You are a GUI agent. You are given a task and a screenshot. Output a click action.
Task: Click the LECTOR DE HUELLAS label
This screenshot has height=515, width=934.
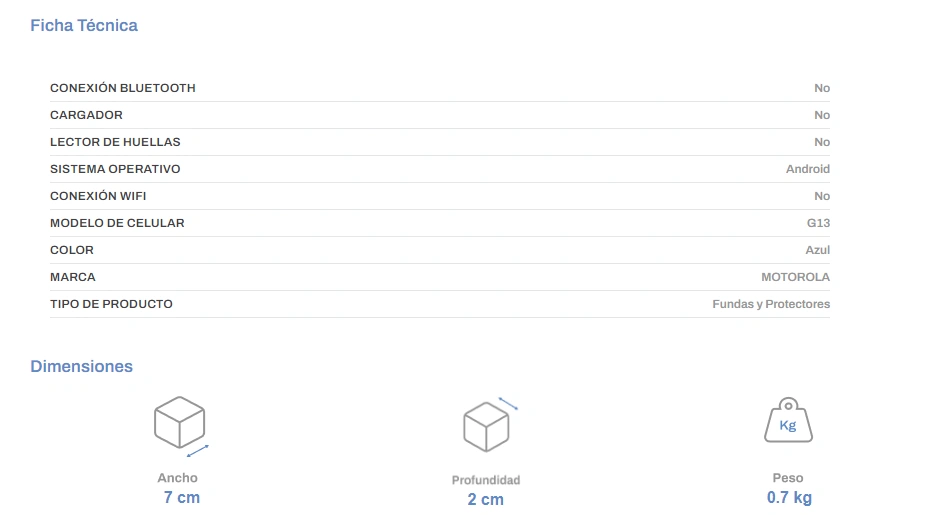point(115,142)
